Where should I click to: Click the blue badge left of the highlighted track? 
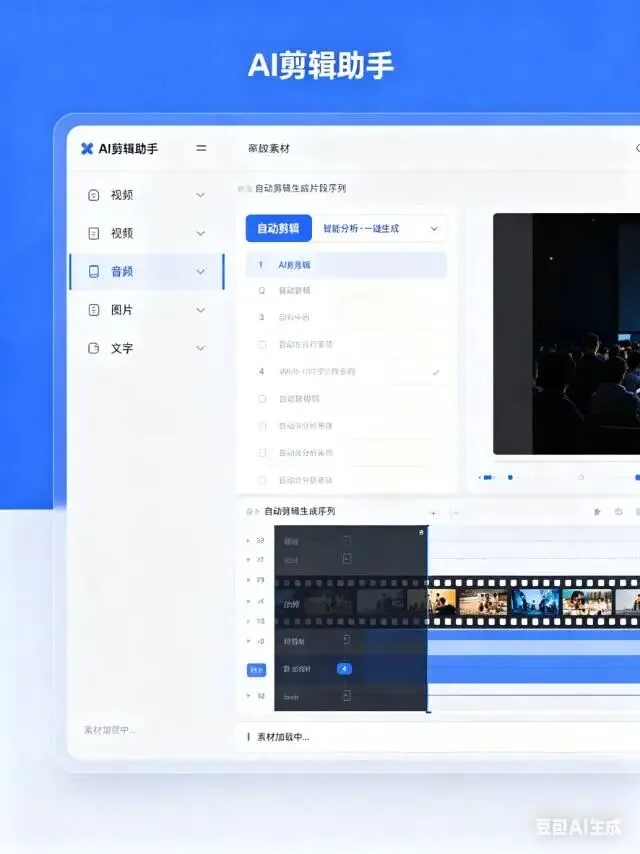click(x=257, y=670)
